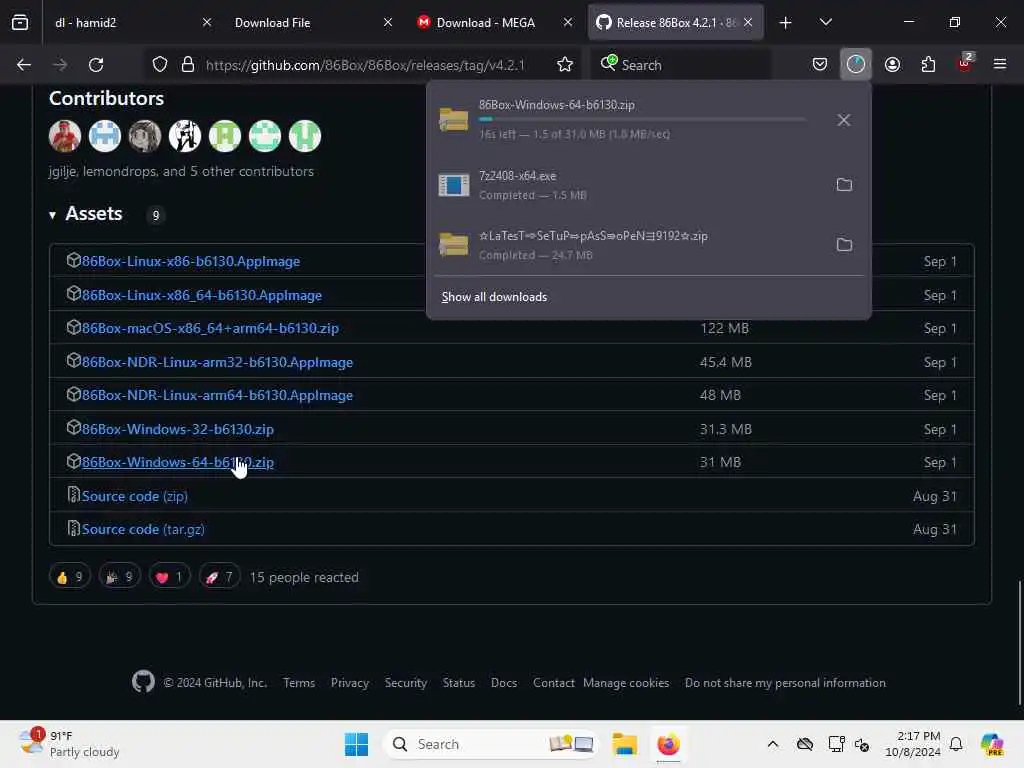Open the Docs footer link

[x=504, y=683]
